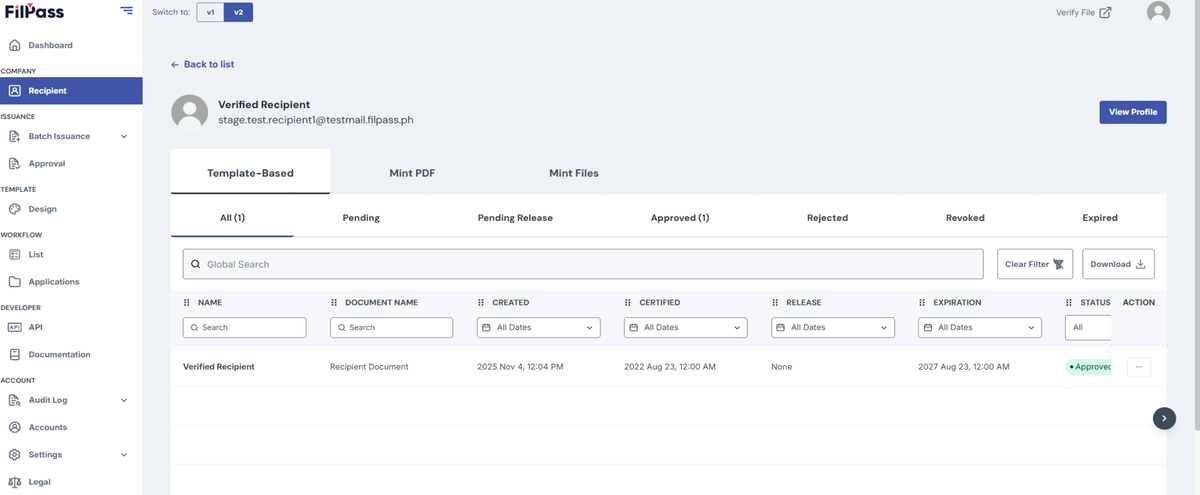Click the Approved status badge

point(1089,367)
